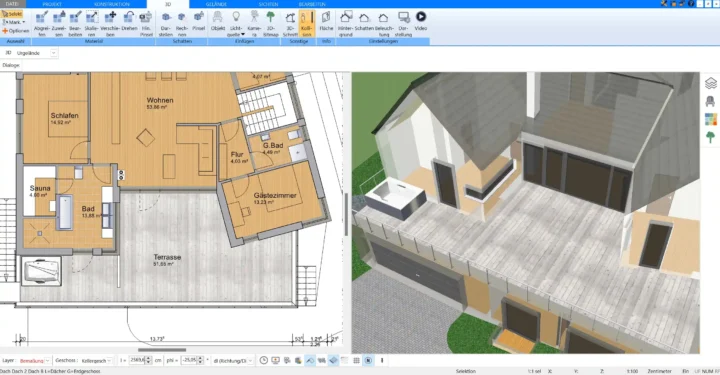Click the Video play icon
720x375 pixels.
coord(421,21)
